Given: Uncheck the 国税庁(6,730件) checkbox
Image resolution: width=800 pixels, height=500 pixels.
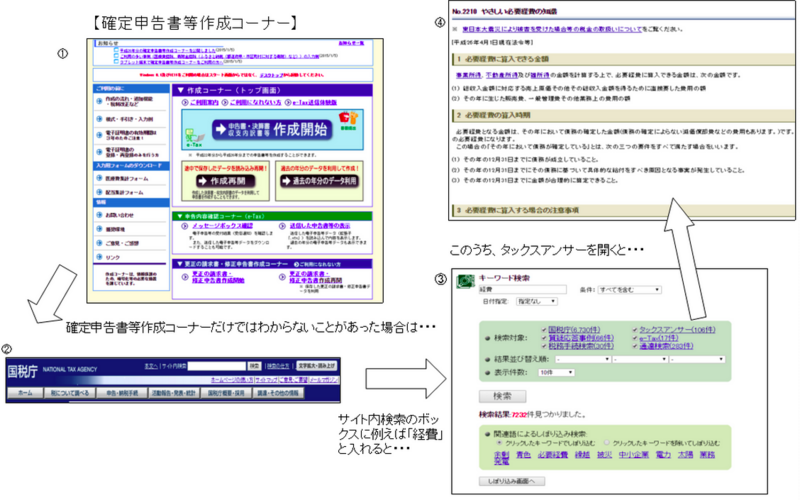Looking at the screenshot, I should pos(544,330).
